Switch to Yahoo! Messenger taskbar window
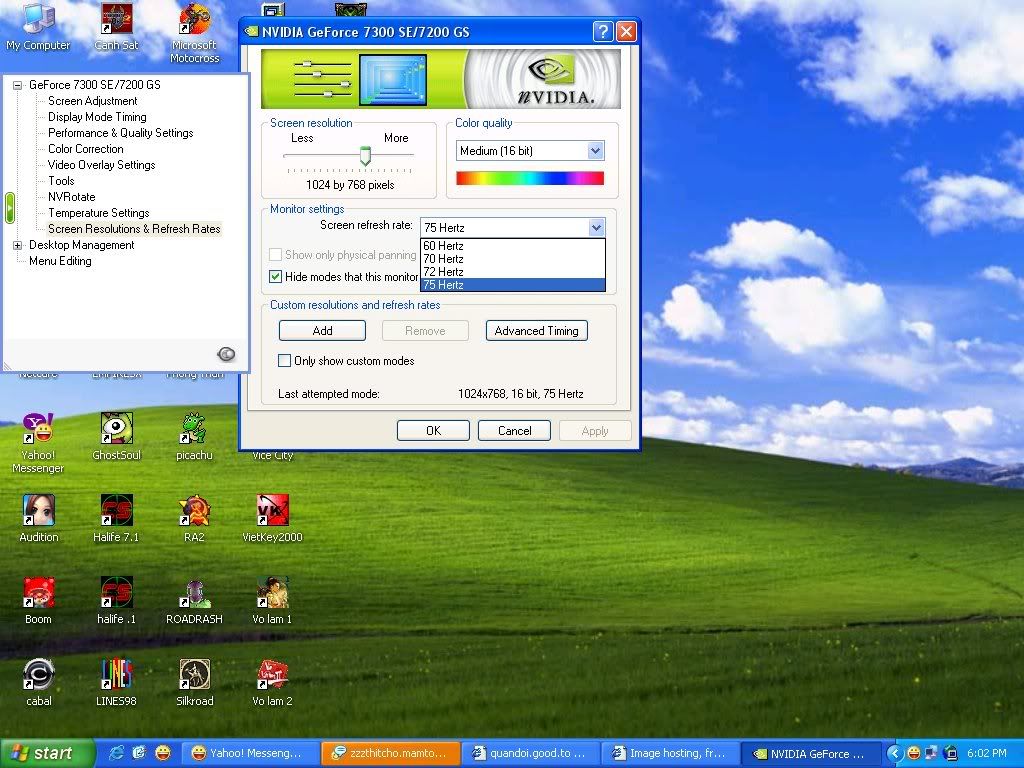 (251, 753)
